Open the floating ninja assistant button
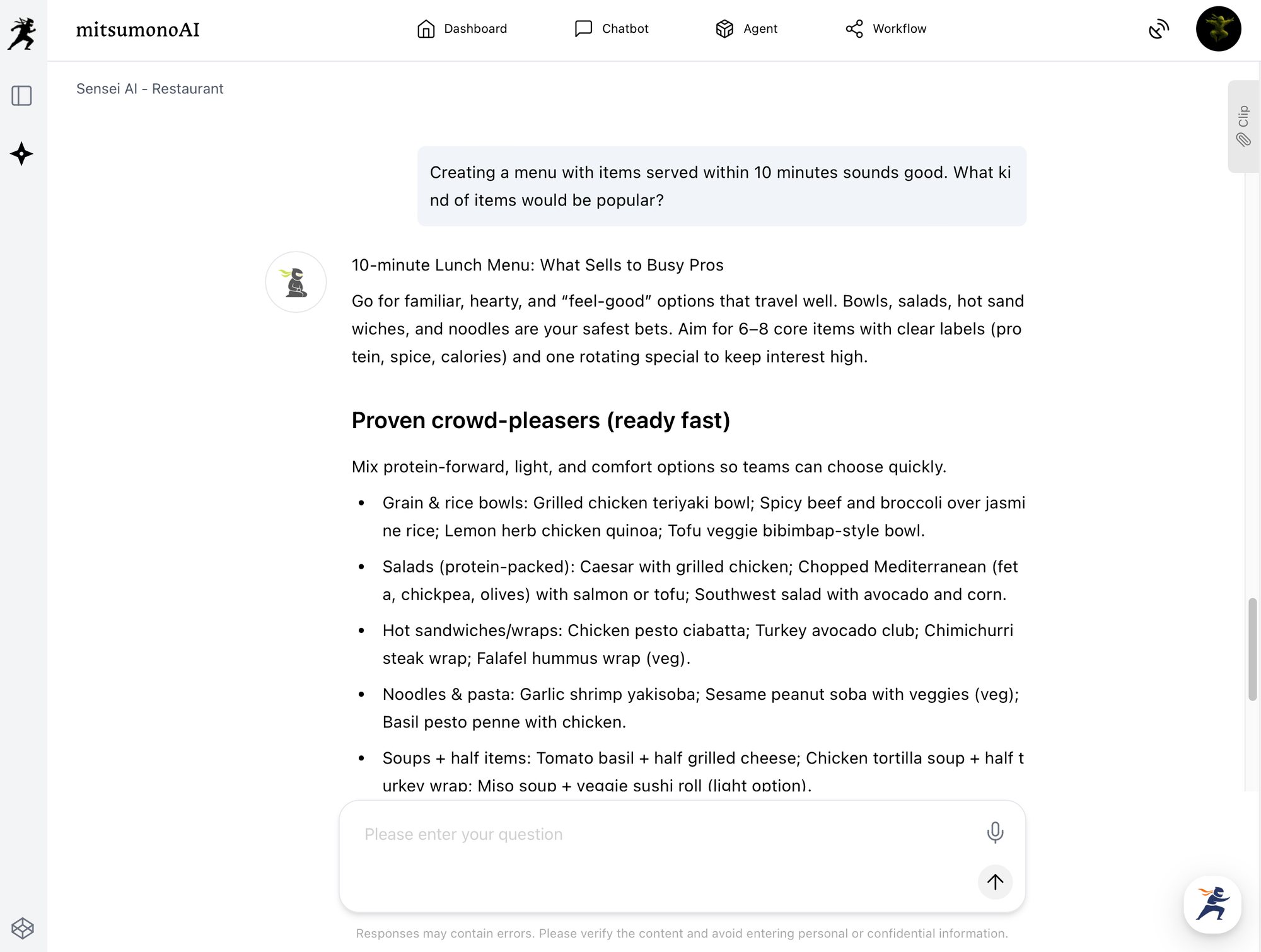The height and width of the screenshot is (952, 1261). (x=1212, y=904)
